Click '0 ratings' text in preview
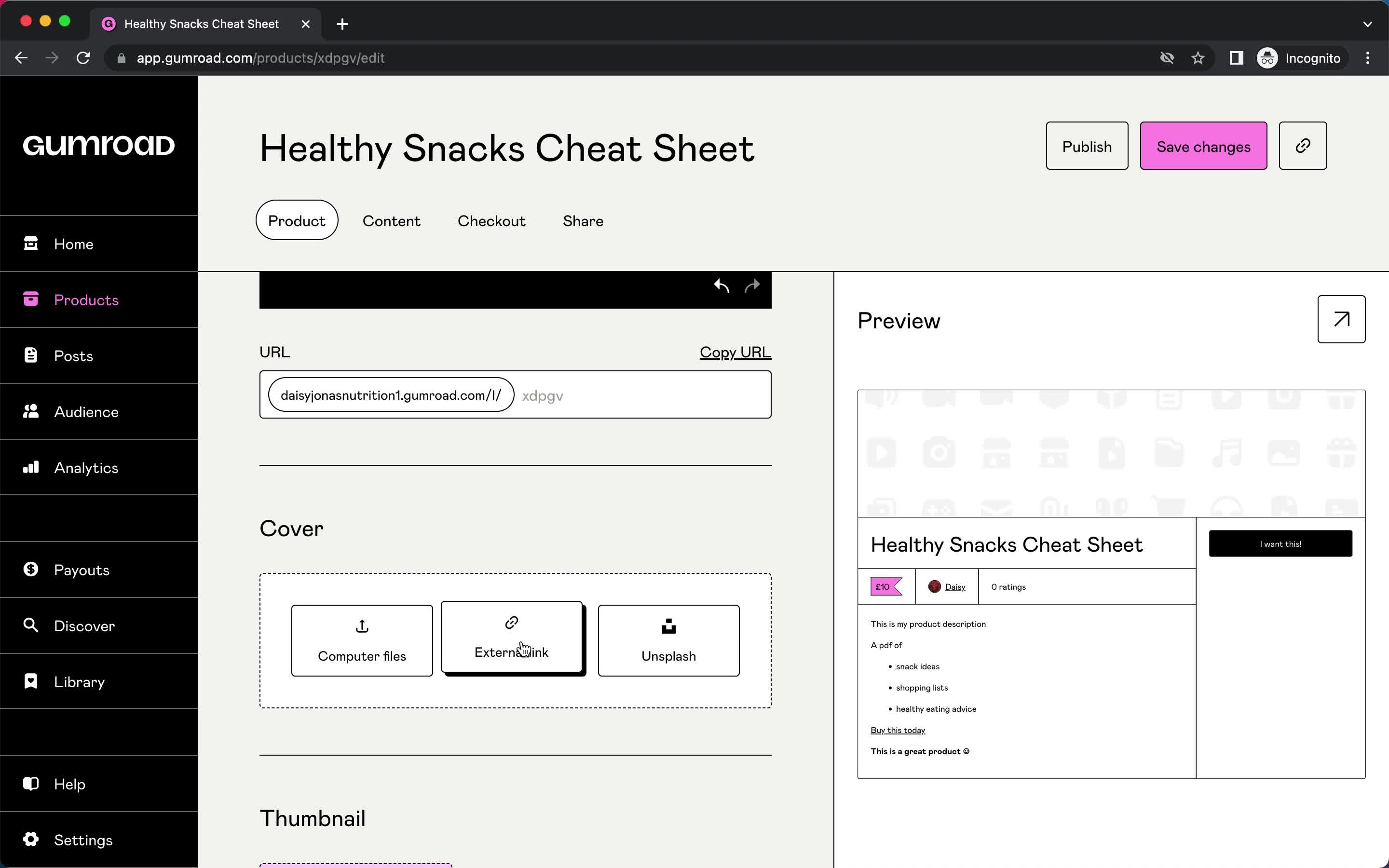Image resolution: width=1389 pixels, height=868 pixels. click(1008, 587)
